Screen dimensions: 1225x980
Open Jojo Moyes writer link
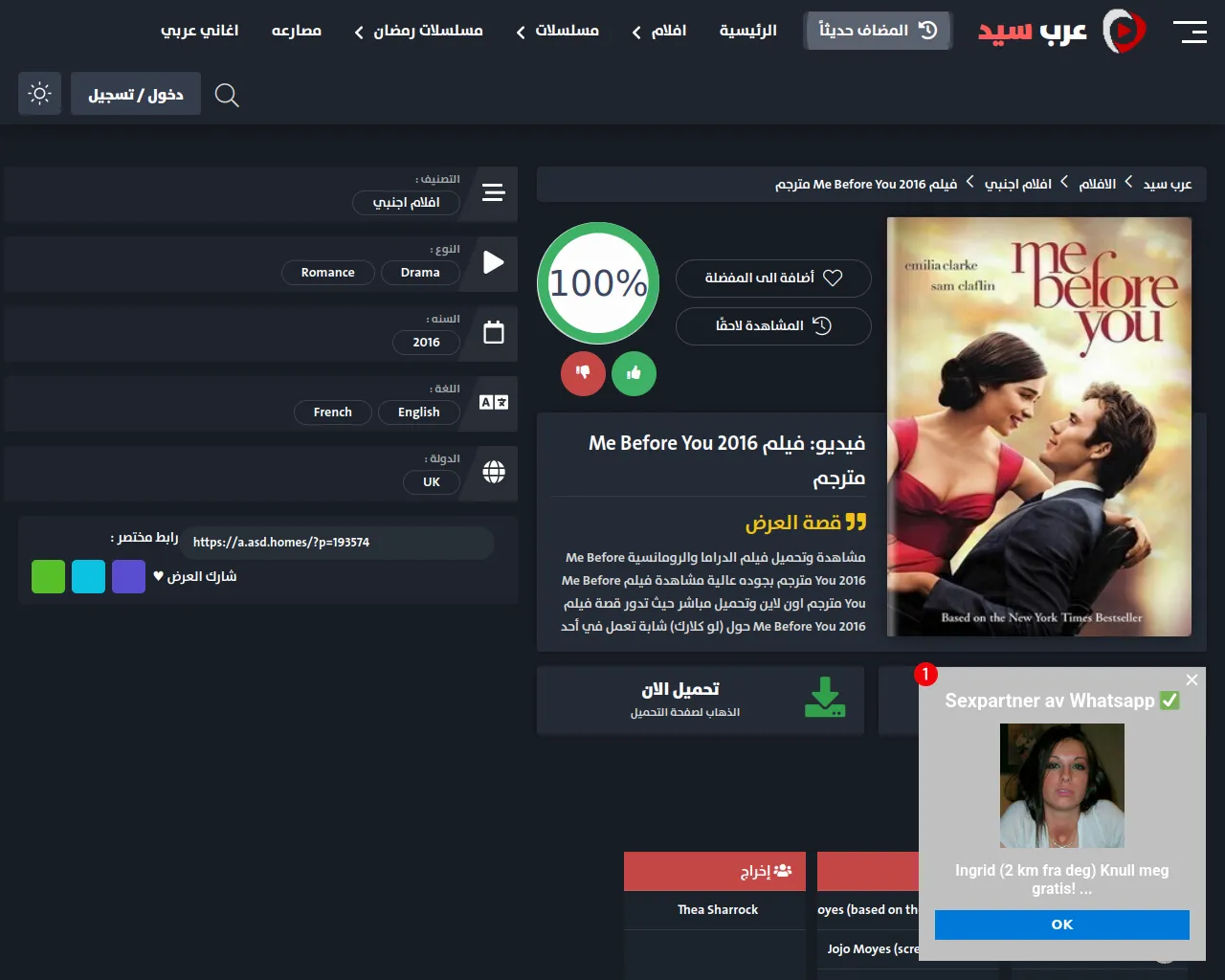point(873,949)
